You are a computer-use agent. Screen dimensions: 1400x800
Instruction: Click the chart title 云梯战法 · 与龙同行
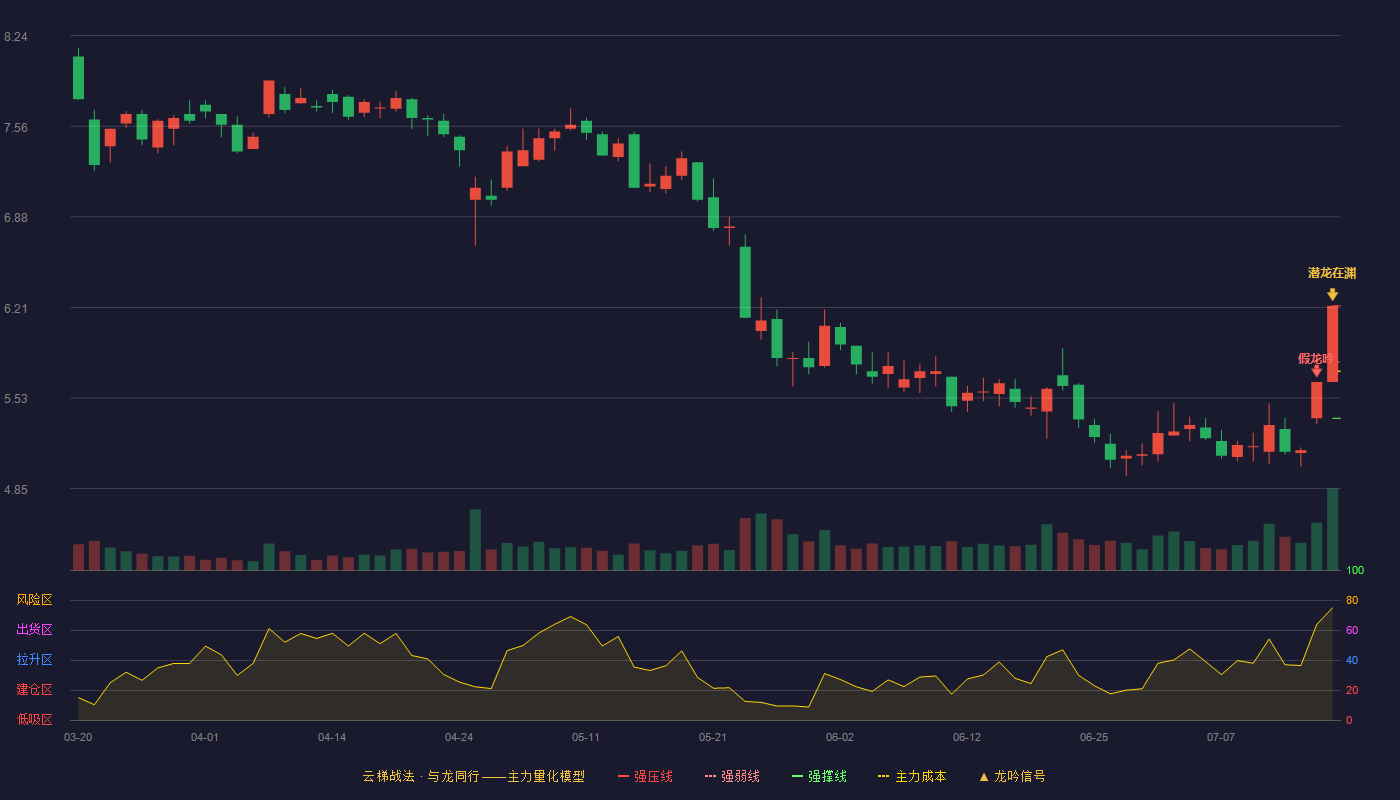pos(420,776)
